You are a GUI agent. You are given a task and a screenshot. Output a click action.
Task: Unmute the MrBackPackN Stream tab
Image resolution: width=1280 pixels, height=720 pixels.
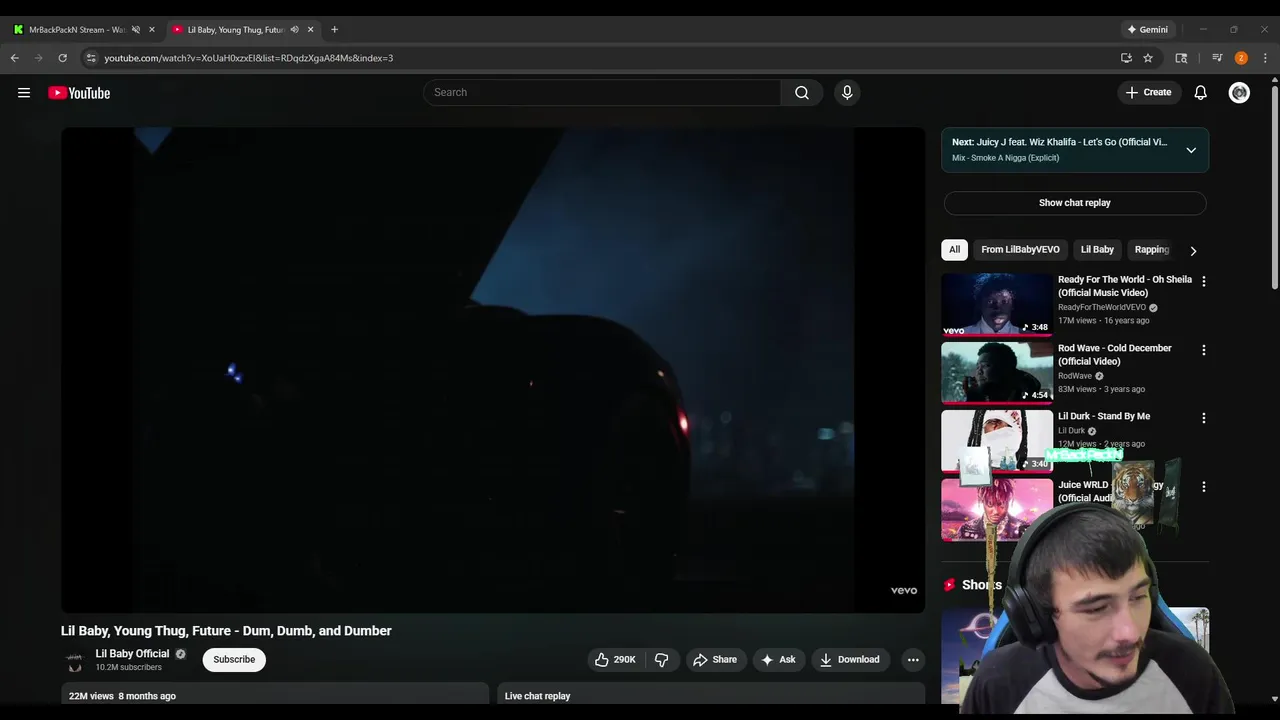[136, 29]
